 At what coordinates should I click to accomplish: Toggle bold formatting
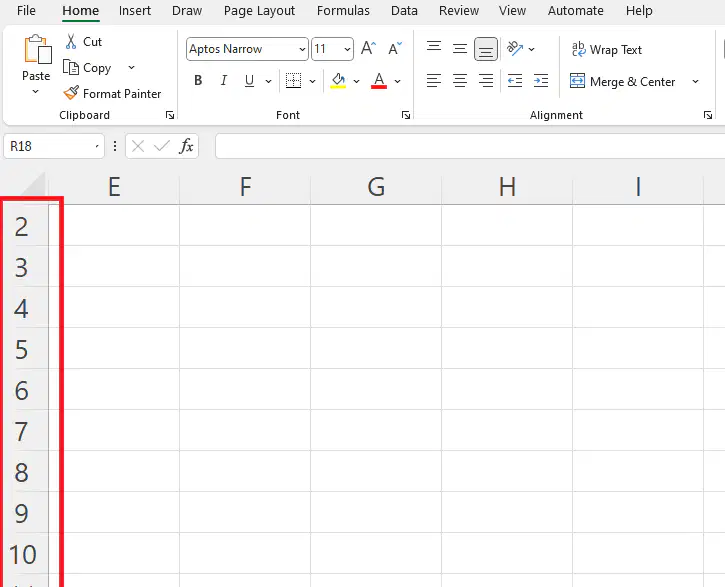point(198,81)
